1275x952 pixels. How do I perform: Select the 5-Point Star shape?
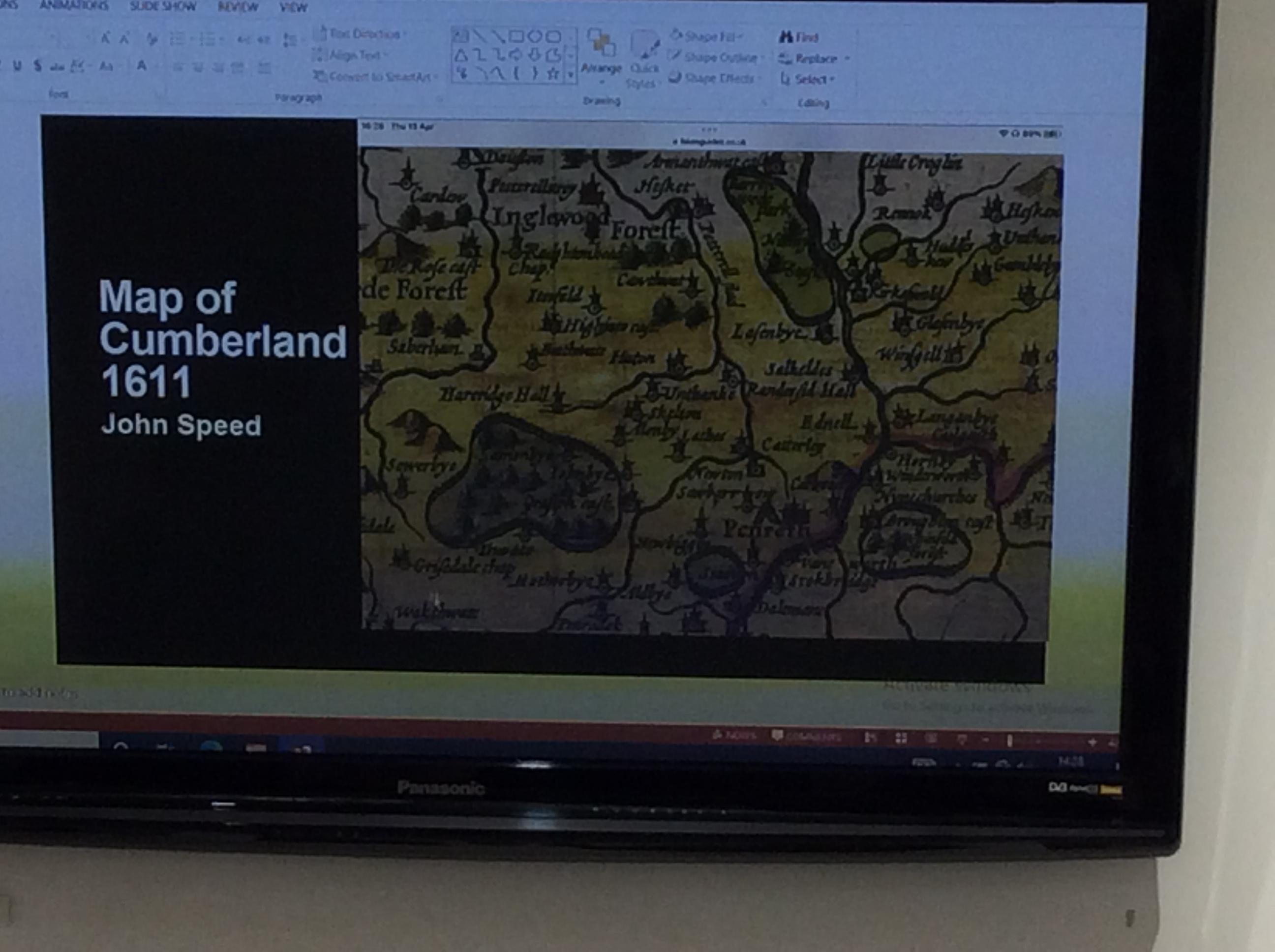pyautogui.click(x=553, y=74)
